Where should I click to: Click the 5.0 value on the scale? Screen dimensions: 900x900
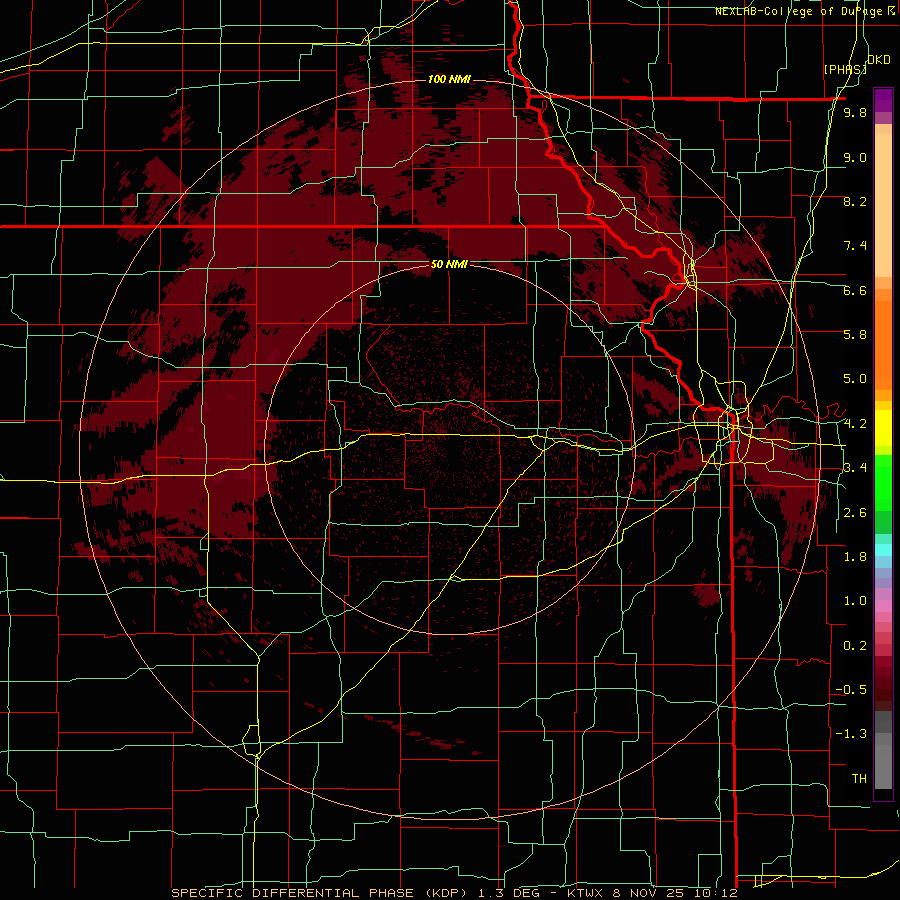click(x=855, y=379)
